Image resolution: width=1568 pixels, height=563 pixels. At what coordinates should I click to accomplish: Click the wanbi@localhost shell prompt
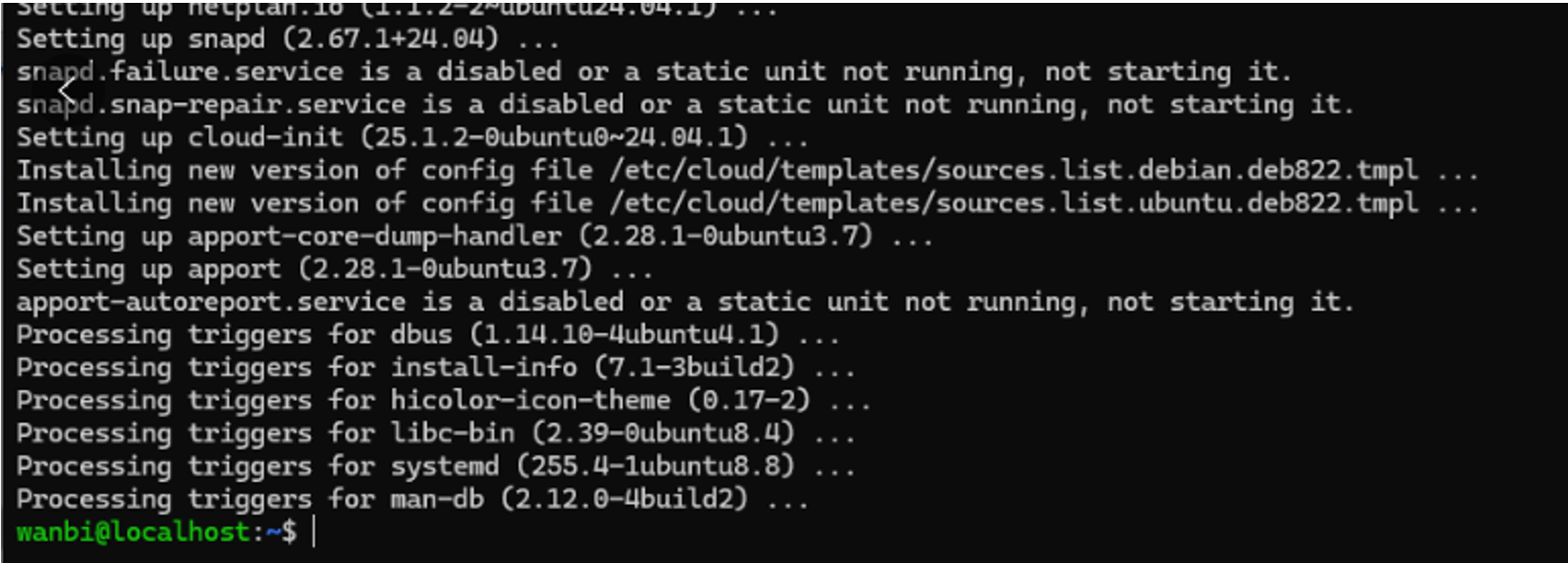[x=157, y=532]
